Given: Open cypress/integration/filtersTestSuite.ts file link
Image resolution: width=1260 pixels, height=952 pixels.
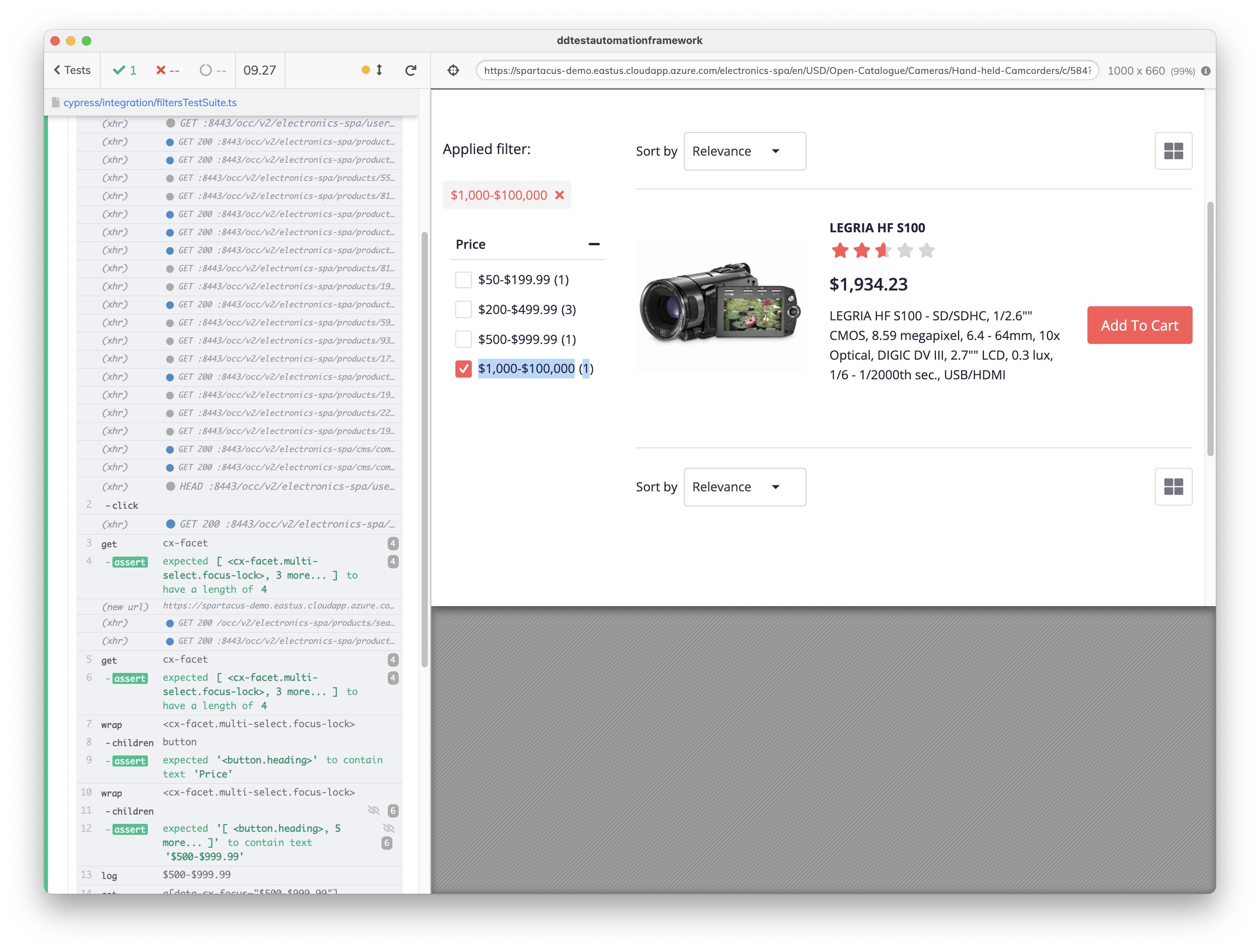Looking at the screenshot, I should pyautogui.click(x=150, y=103).
